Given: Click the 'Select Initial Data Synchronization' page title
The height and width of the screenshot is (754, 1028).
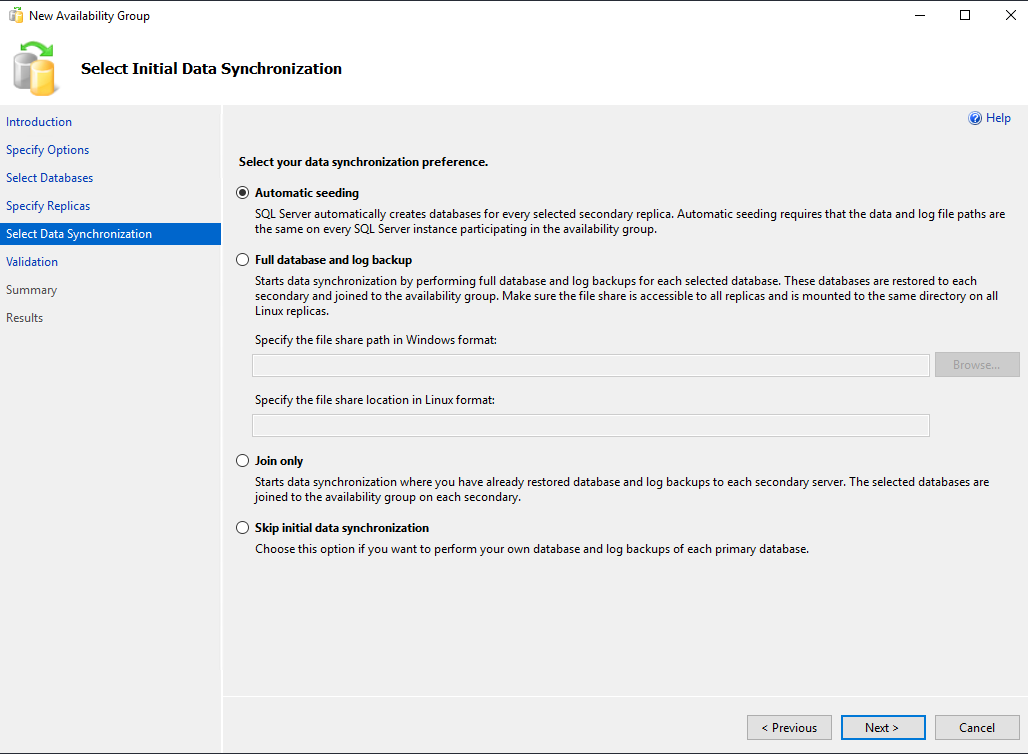Looking at the screenshot, I should (211, 69).
